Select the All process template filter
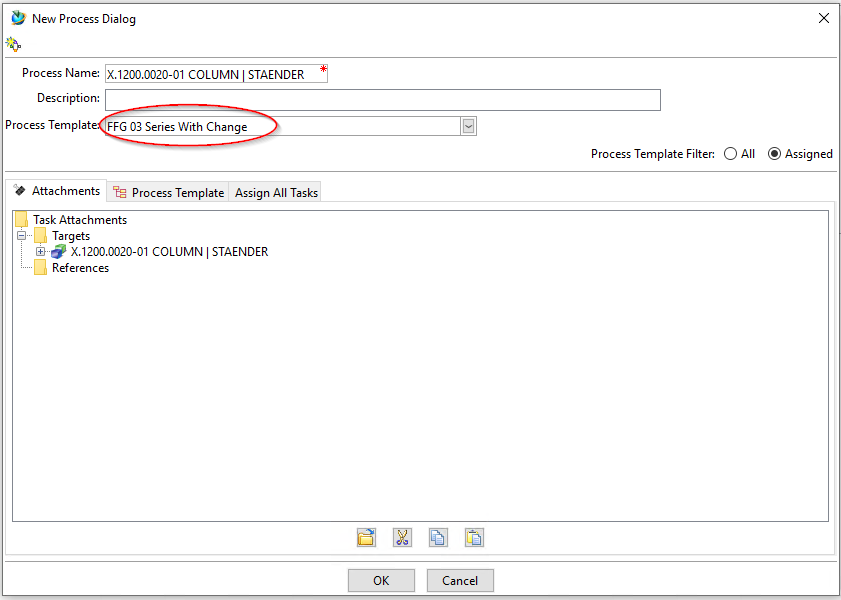 tap(731, 154)
